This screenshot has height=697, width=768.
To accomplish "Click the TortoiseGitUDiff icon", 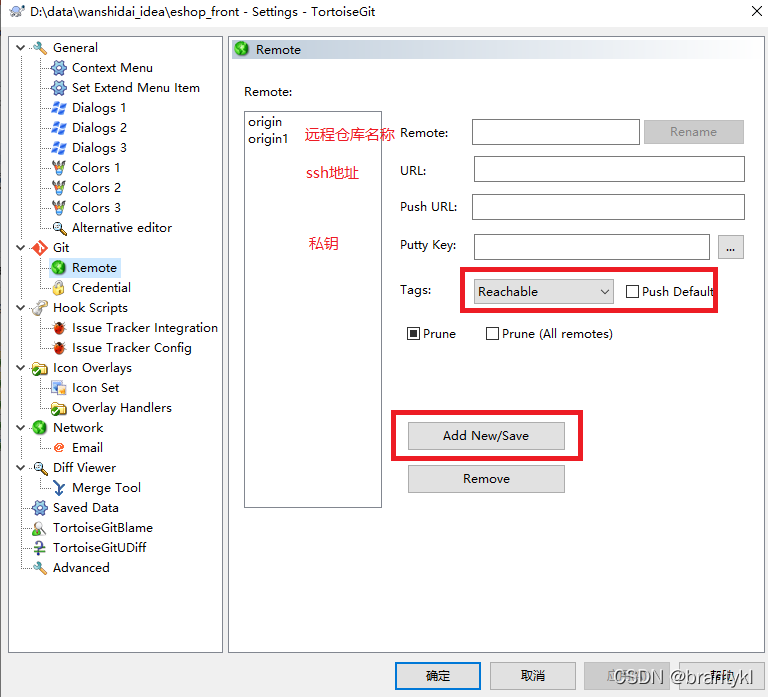I will pyautogui.click(x=40, y=548).
